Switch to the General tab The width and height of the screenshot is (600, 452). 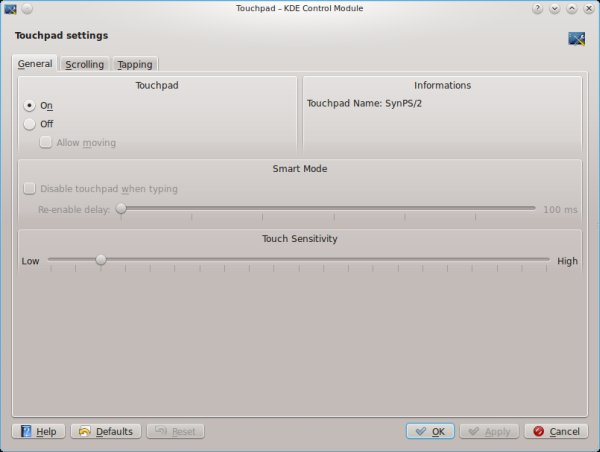pos(35,64)
